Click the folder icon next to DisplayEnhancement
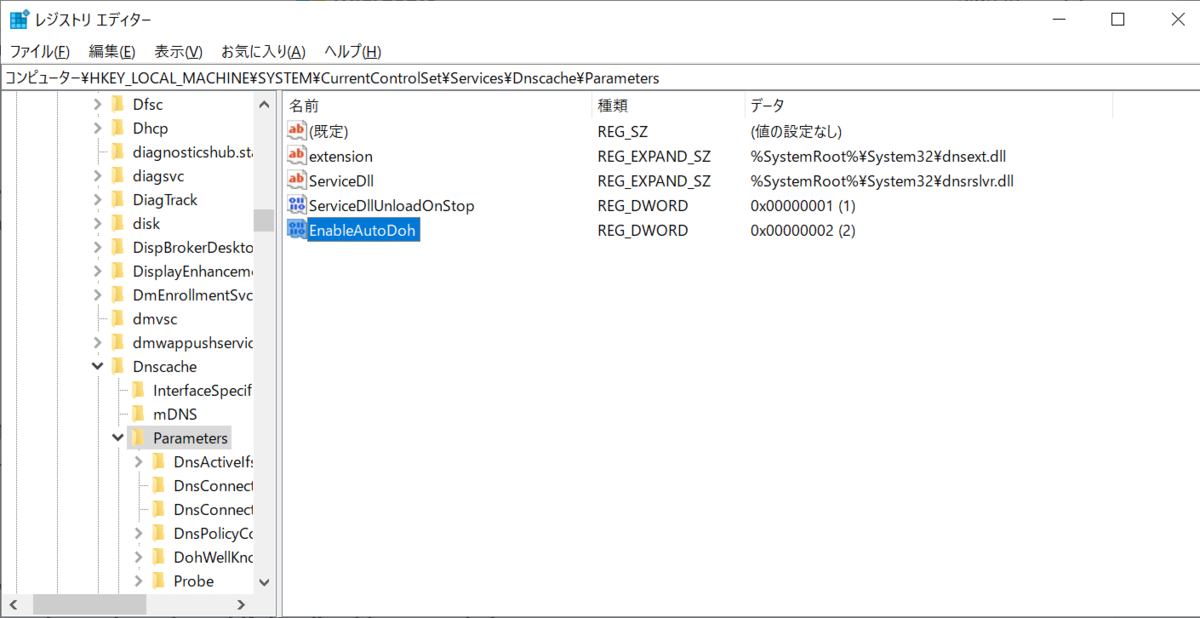Image resolution: width=1200 pixels, height=618 pixels. (x=117, y=271)
